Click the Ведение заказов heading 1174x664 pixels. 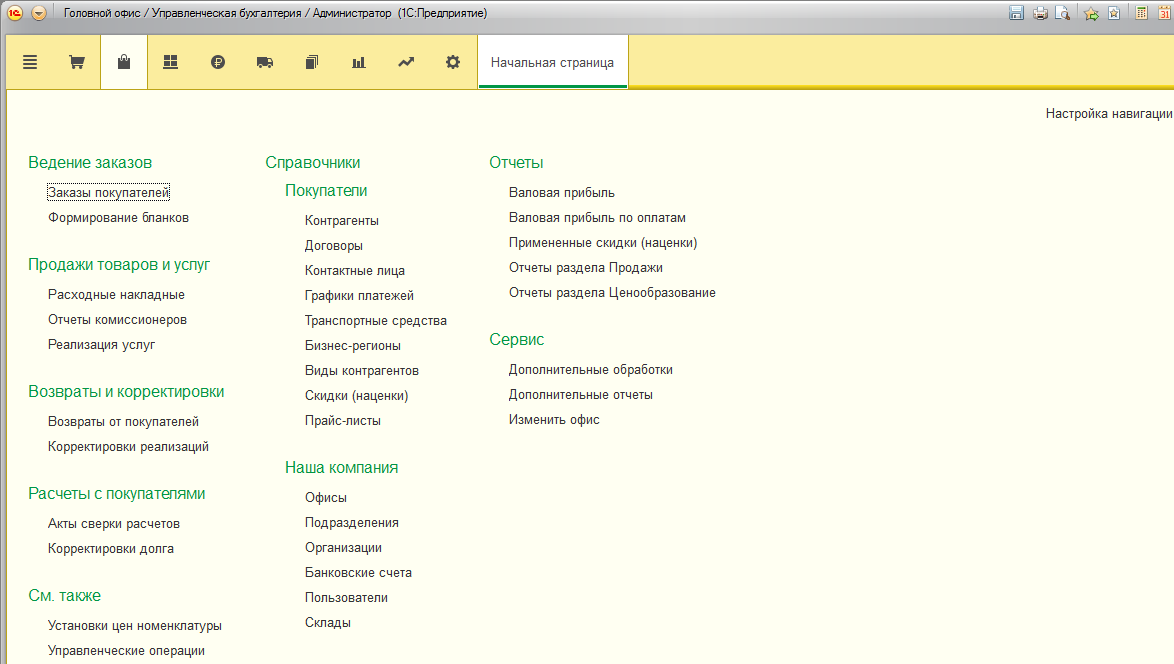point(90,162)
